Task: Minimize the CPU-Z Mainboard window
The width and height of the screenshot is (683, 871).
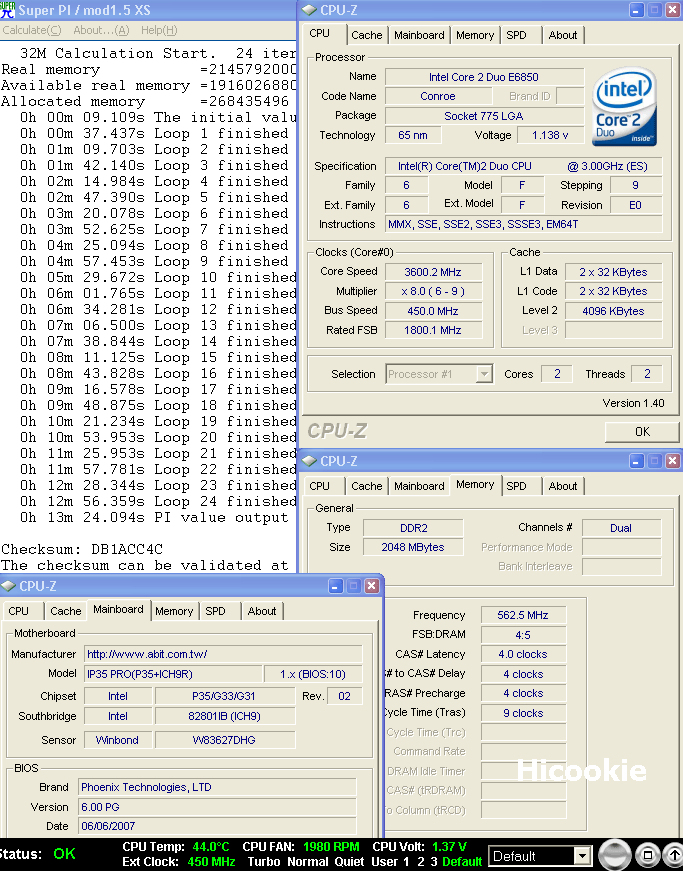Action: coord(335,586)
